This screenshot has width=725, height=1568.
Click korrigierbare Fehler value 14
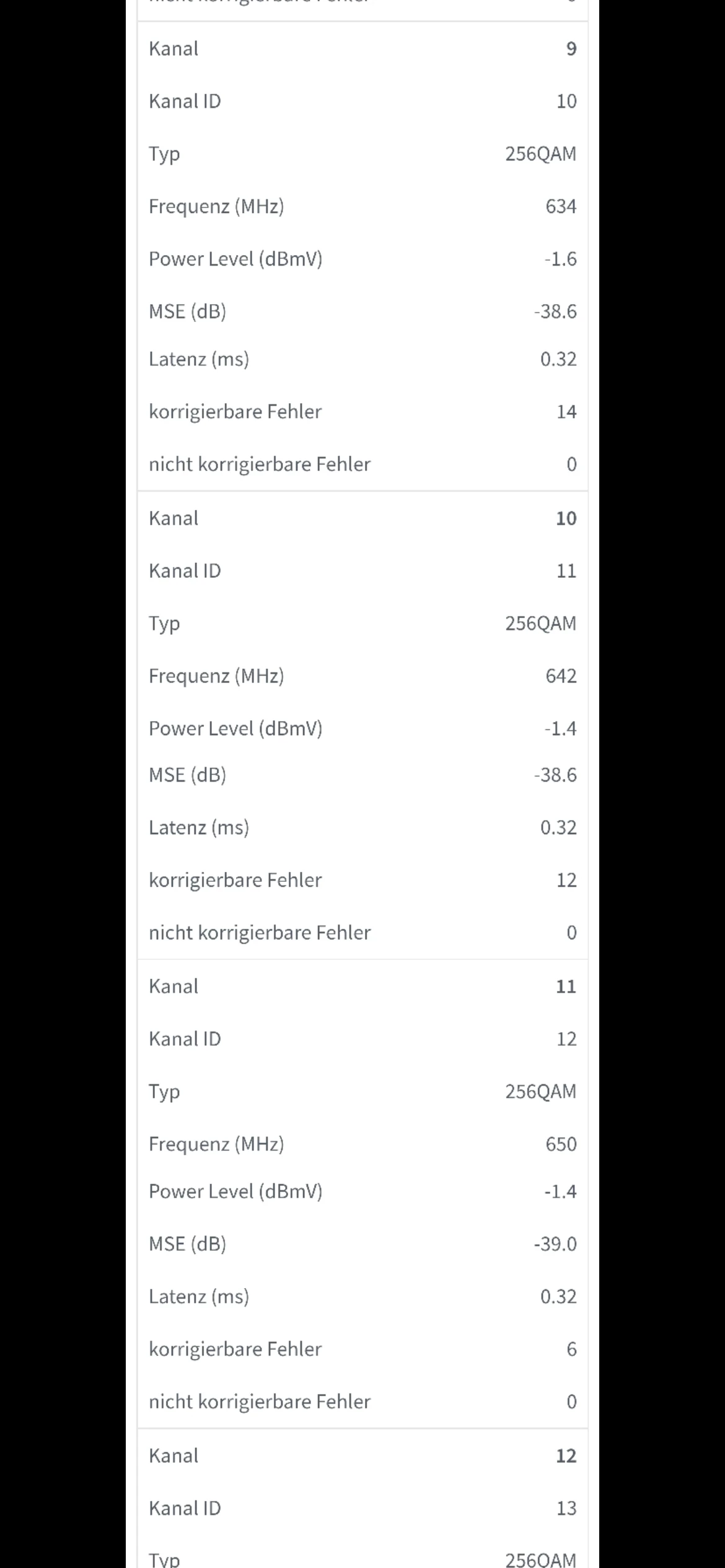tap(566, 412)
